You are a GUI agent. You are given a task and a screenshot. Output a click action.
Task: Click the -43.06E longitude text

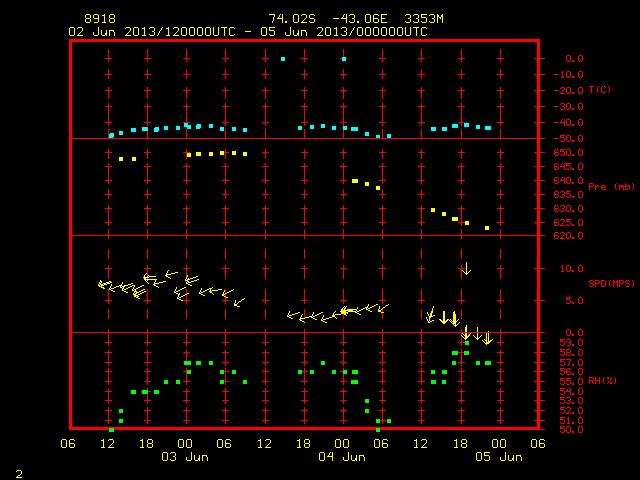[x=360, y=19]
